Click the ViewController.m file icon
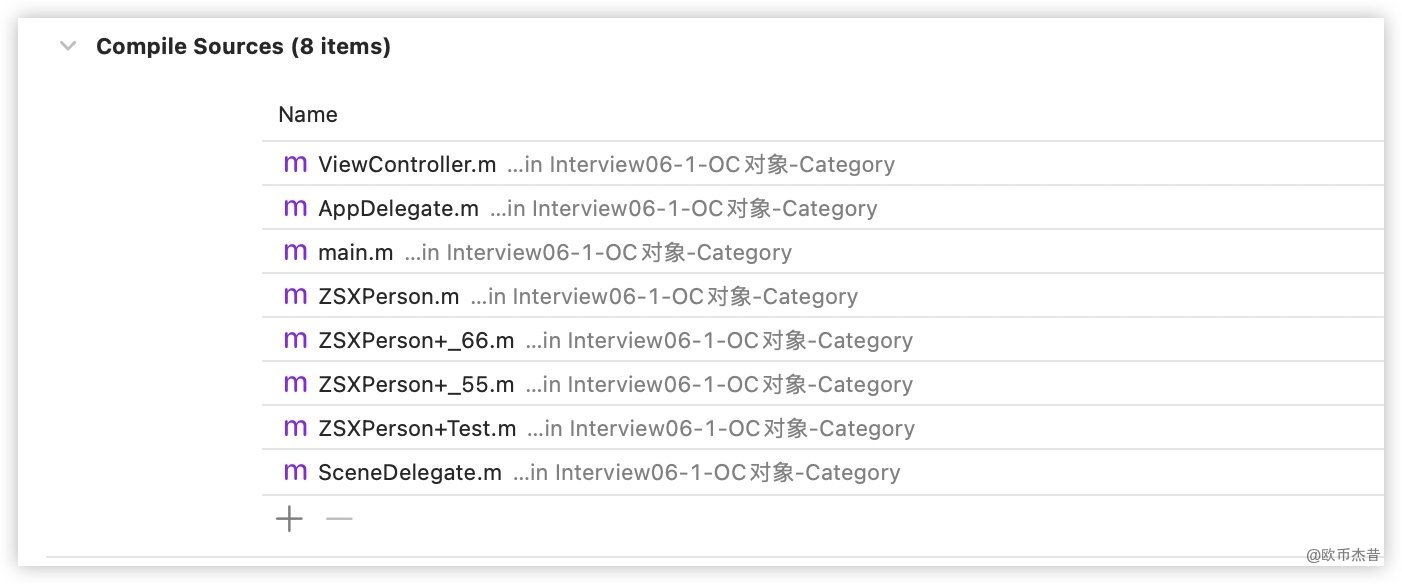The width and height of the screenshot is (1402, 584). point(295,164)
